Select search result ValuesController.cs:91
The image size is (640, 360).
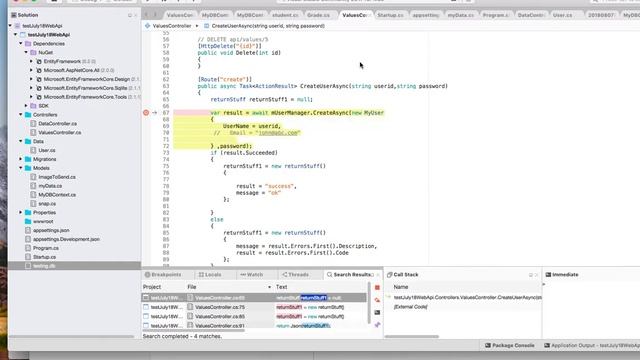(x=254, y=326)
